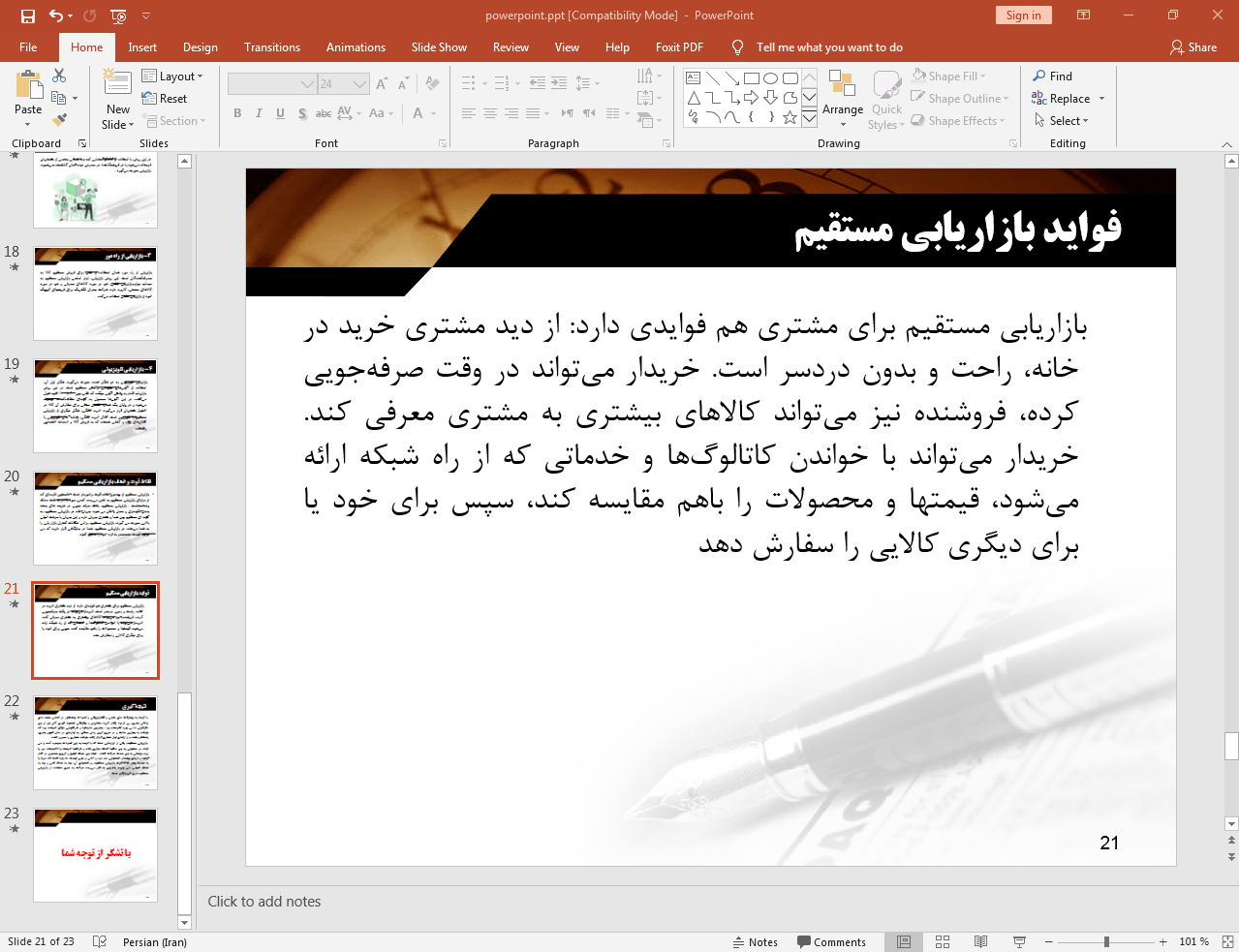Click the Share button
Image resolution: width=1239 pixels, height=952 pixels.
[1193, 47]
